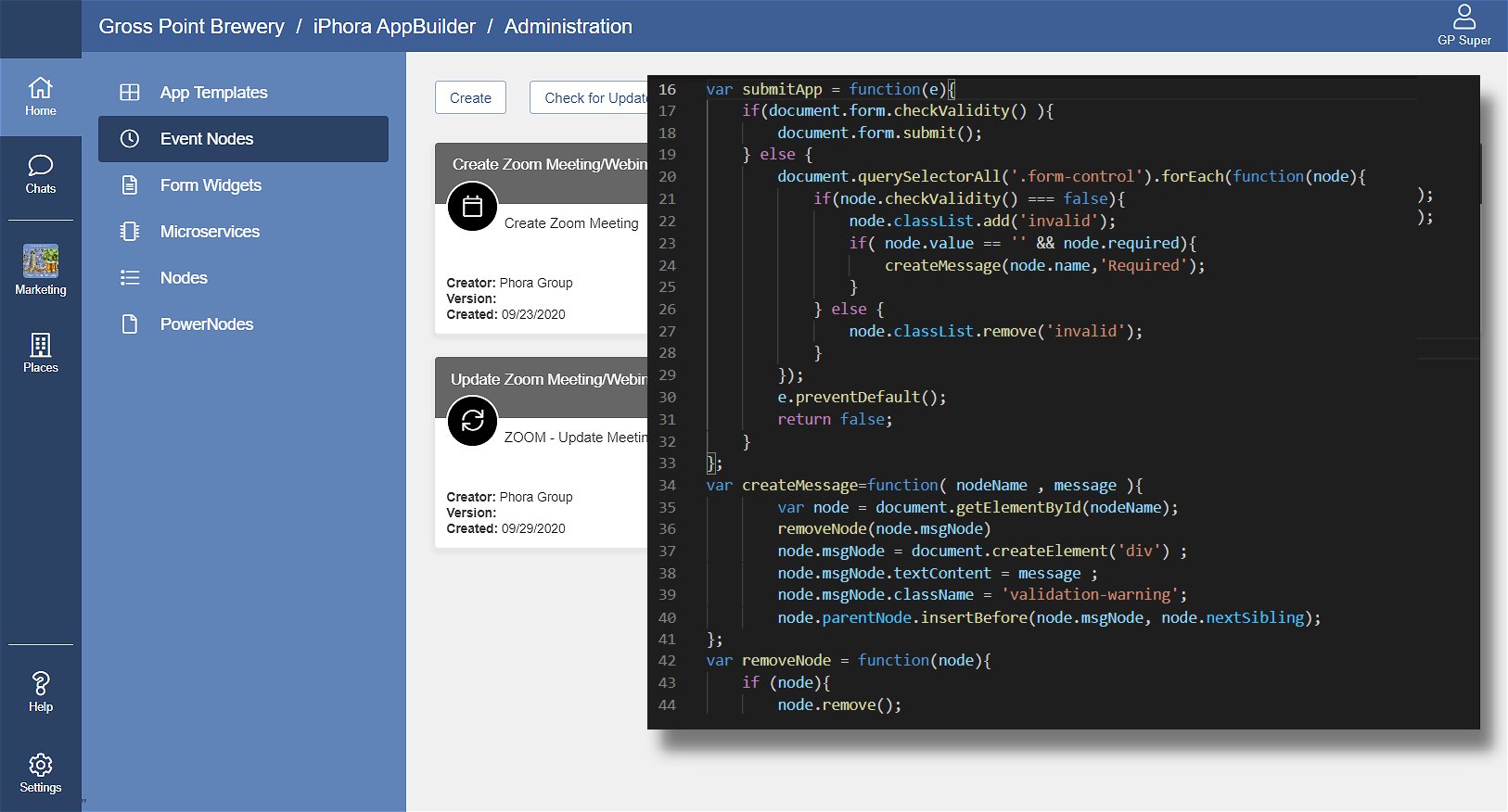Screen dimensions: 1508x812
Task: Open the Chats speech bubble icon
Action: click(x=40, y=166)
